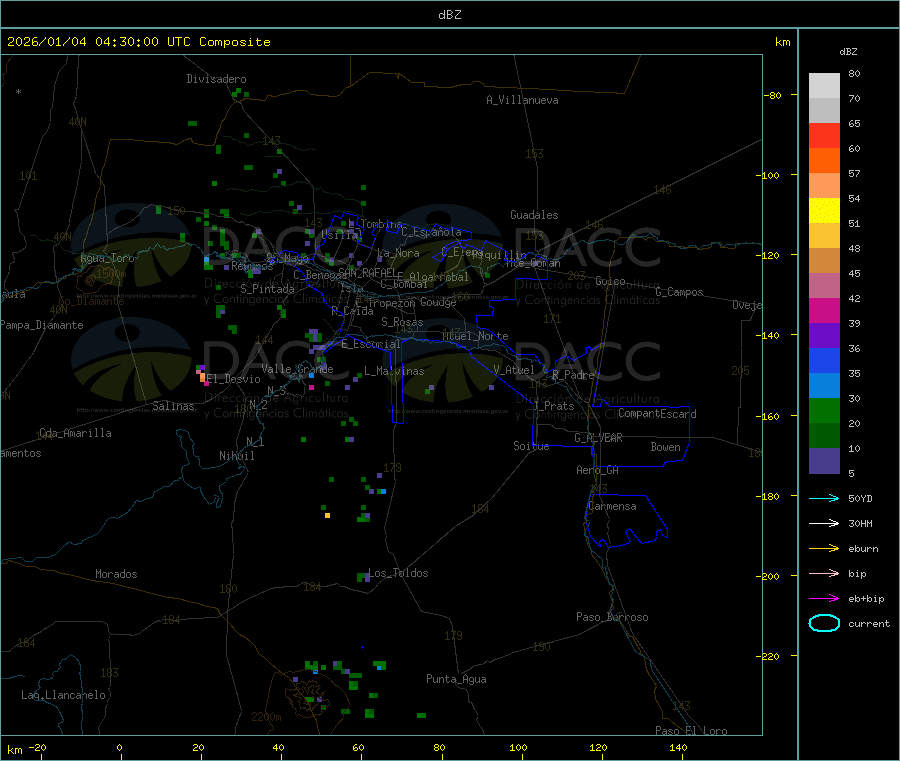Click the bip arrow in legend
900x761 pixels.
point(823,573)
